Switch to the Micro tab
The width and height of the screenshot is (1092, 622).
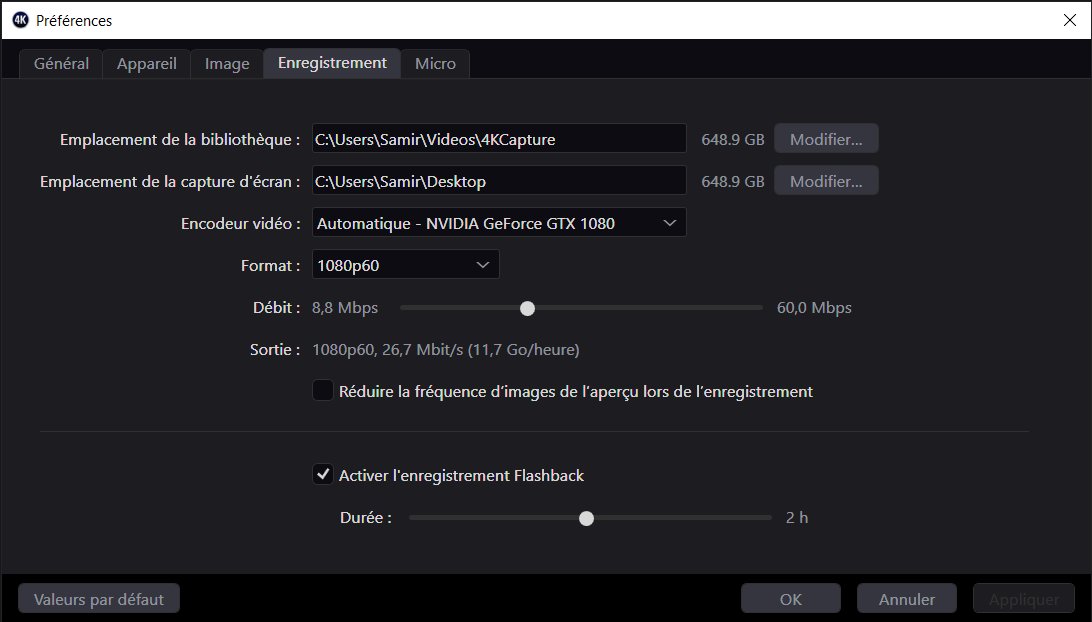tap(435, 64)
